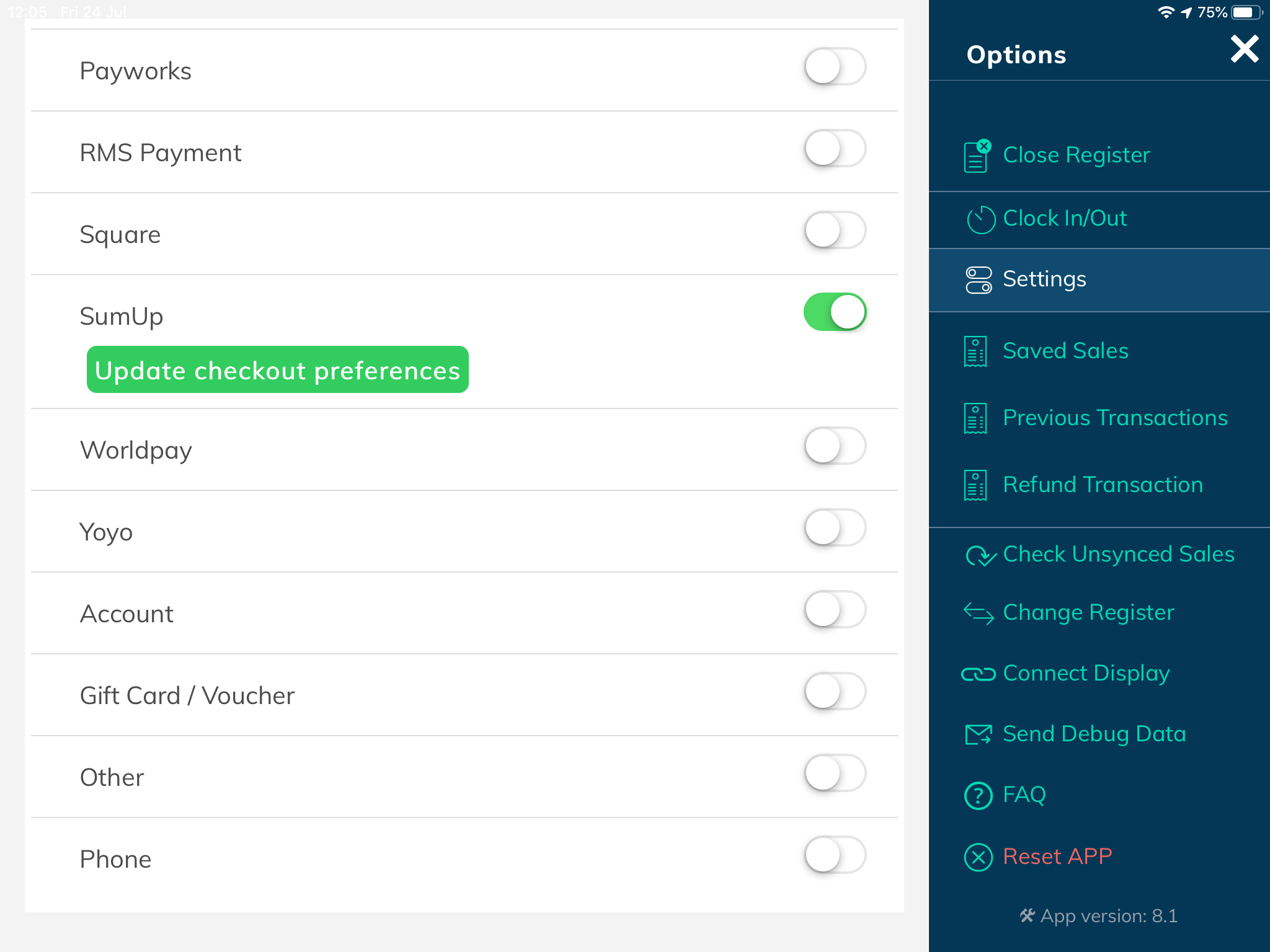Click the Settings icon
The image size is (1270, 952).
(x=977, y=280)
